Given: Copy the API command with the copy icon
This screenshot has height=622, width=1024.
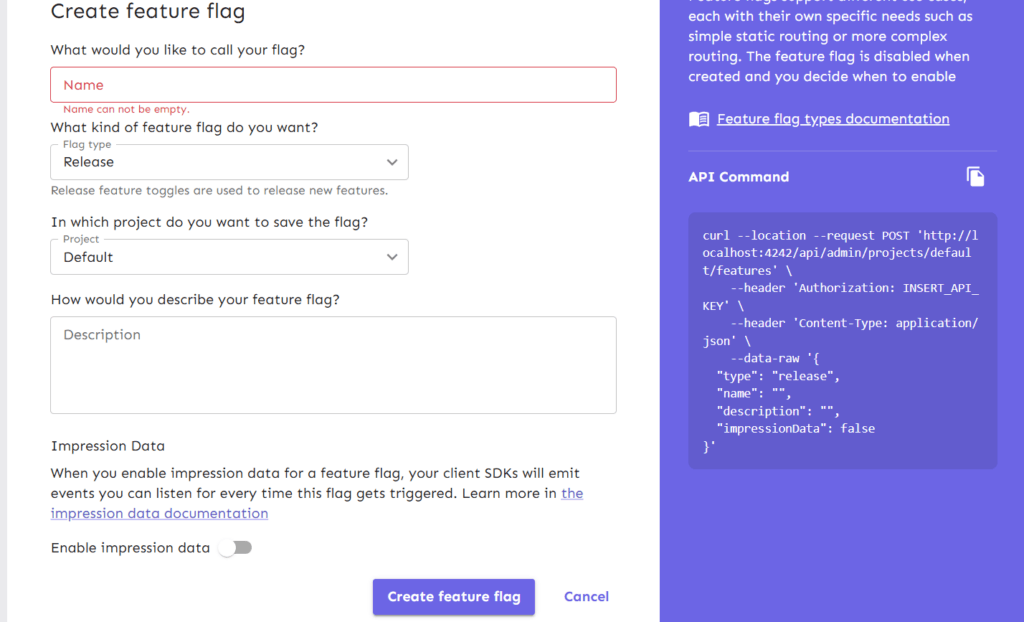Looking at the screenshot, I should (975, 177).
